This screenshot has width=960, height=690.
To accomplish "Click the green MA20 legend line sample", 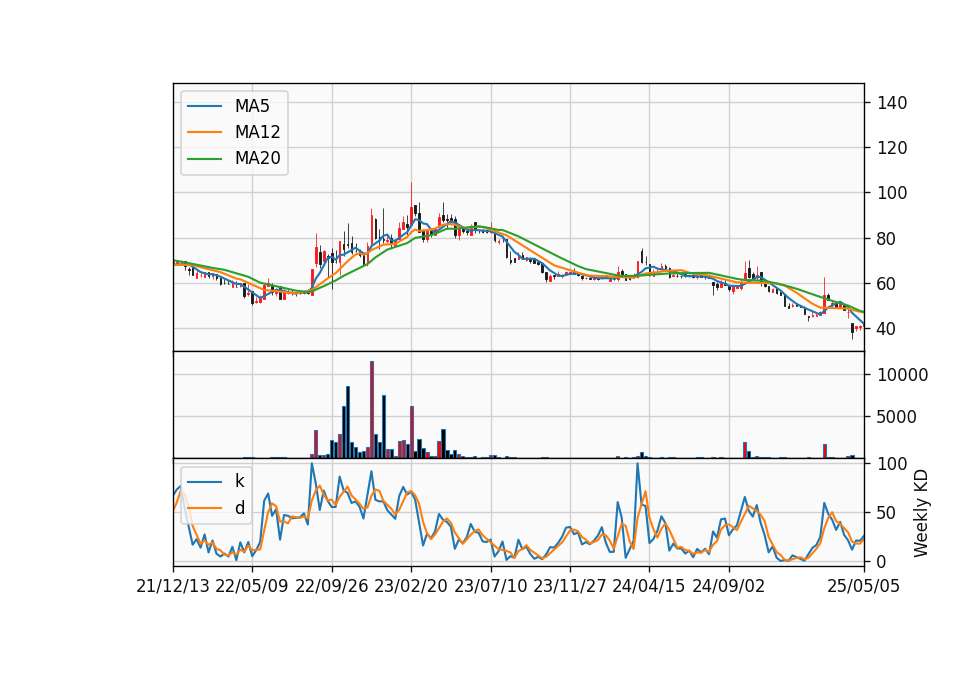I will coord(204,159).
